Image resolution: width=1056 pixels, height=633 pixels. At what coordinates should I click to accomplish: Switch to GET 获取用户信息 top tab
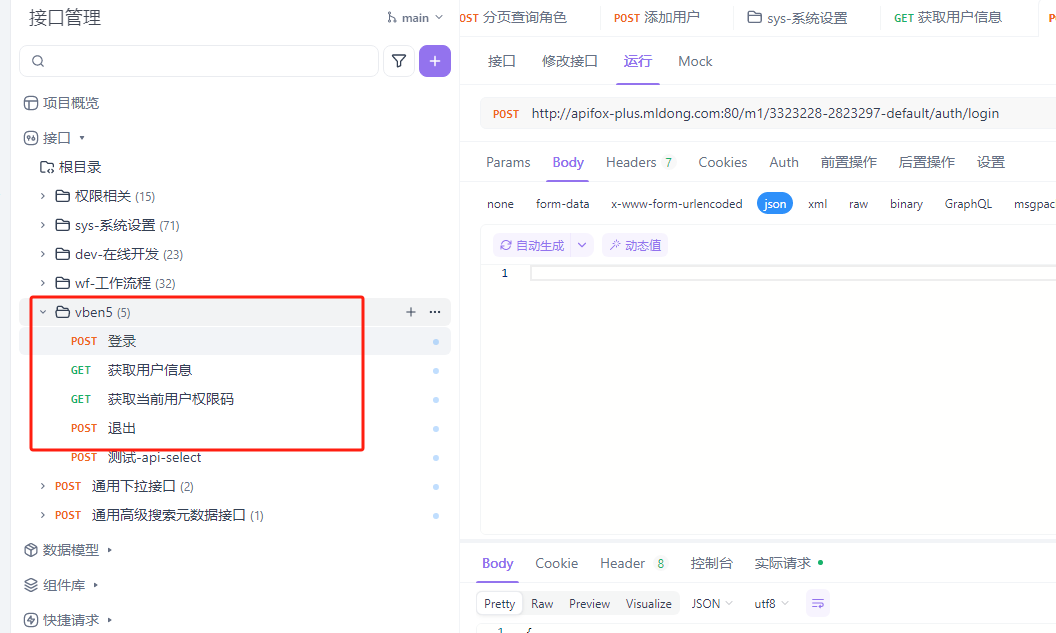(x=948, y=18)
